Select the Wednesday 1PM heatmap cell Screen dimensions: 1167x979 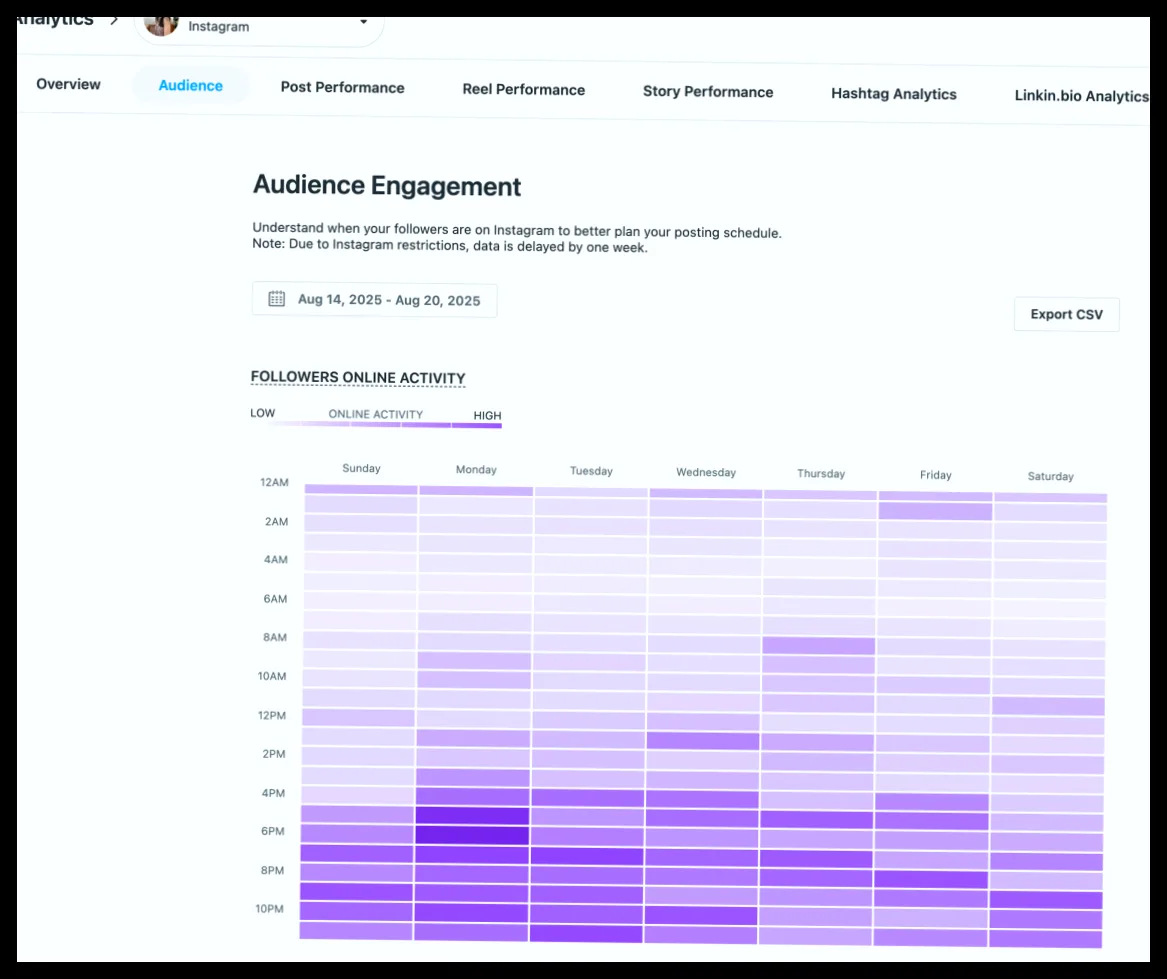click(703, 741)
